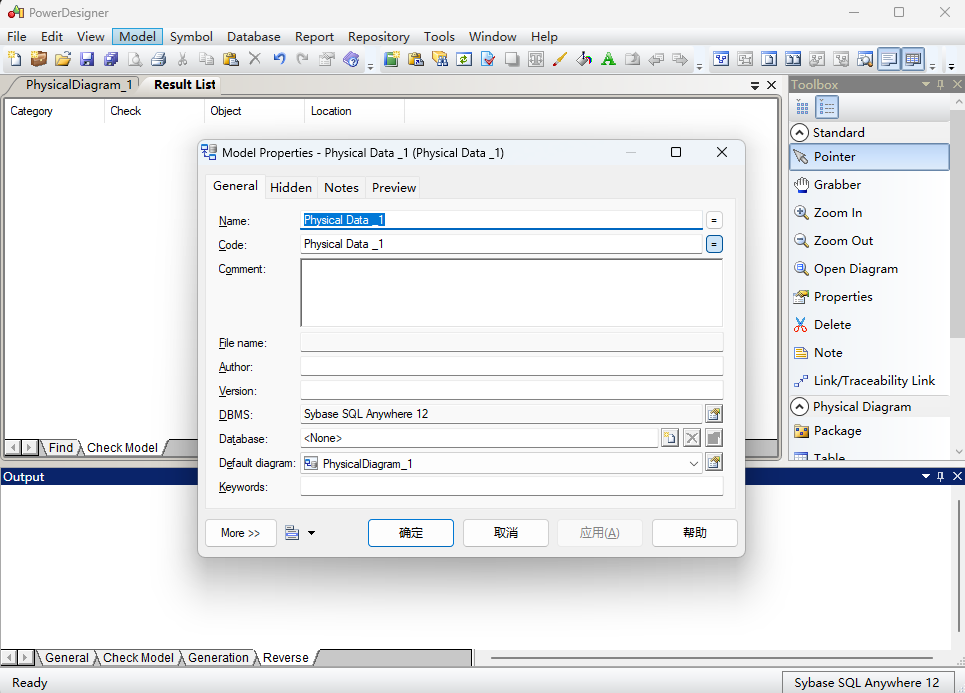The width and height of the screenshot is (965, 693).
Task: Click the Check Model checkmark icon
Action: pos(488,59)
